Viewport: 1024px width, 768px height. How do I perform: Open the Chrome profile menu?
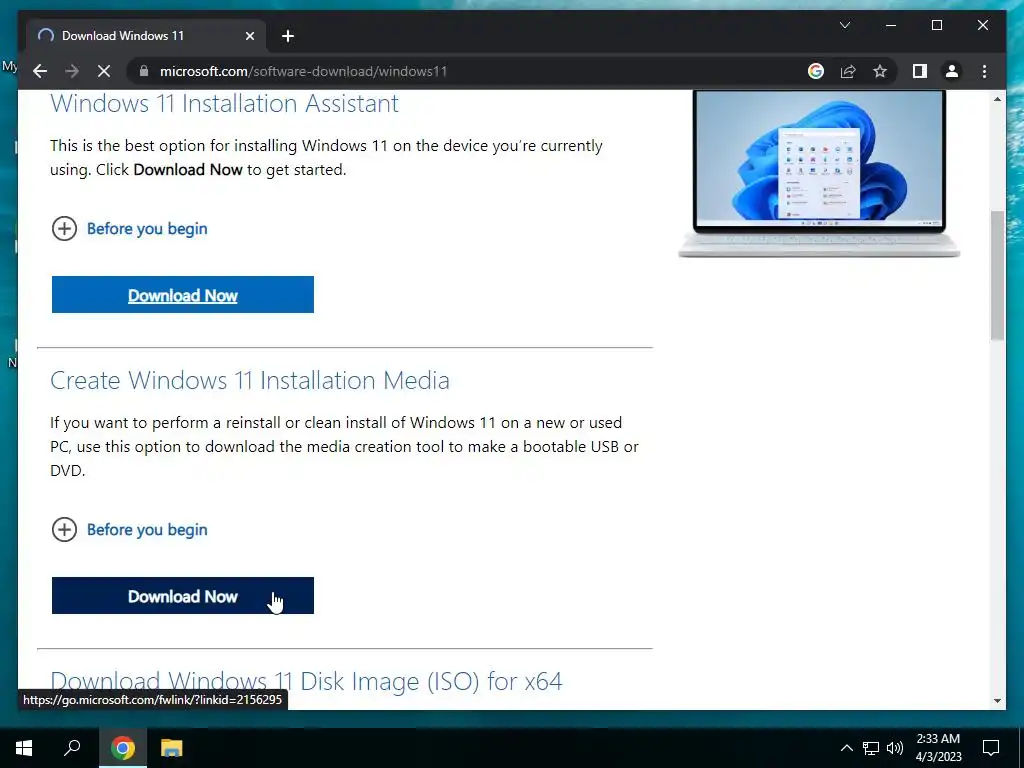tap(952, 71)
